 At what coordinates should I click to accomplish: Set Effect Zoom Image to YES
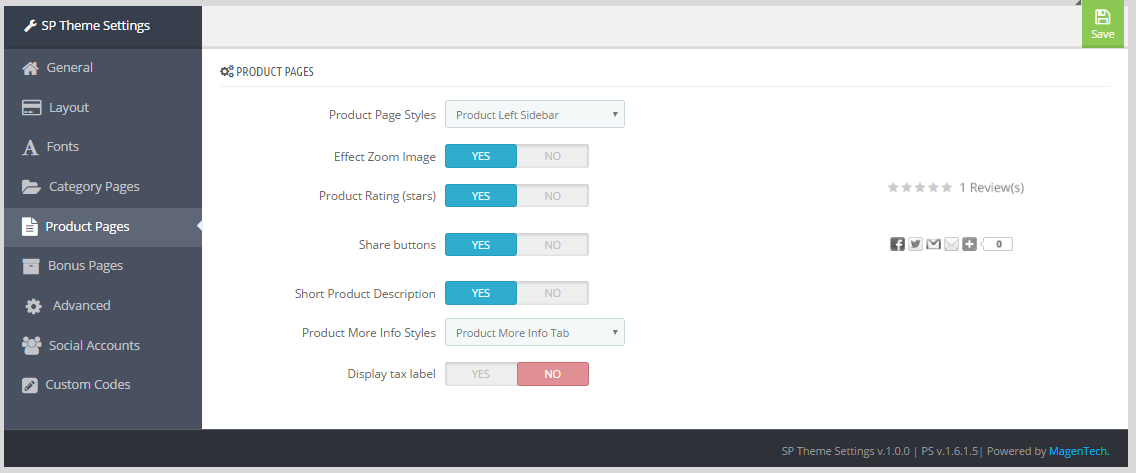(481, 156)
